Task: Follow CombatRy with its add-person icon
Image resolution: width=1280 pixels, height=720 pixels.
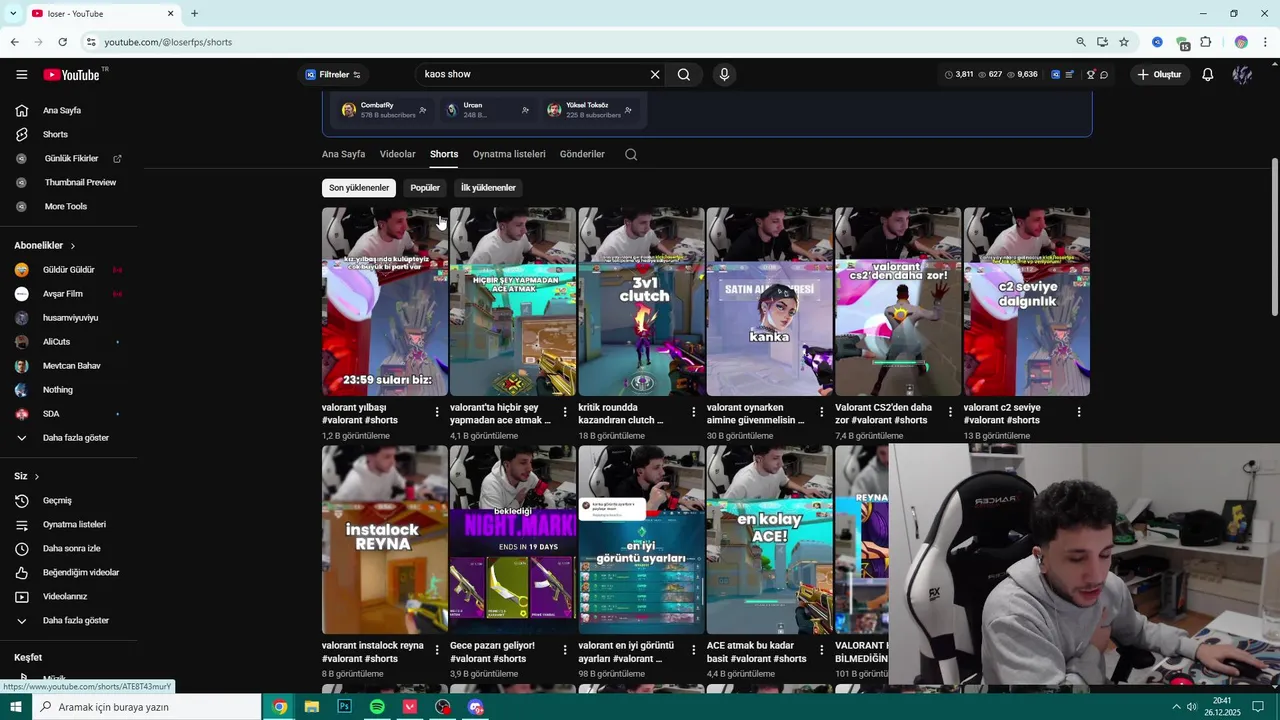Action: (423, 110)
